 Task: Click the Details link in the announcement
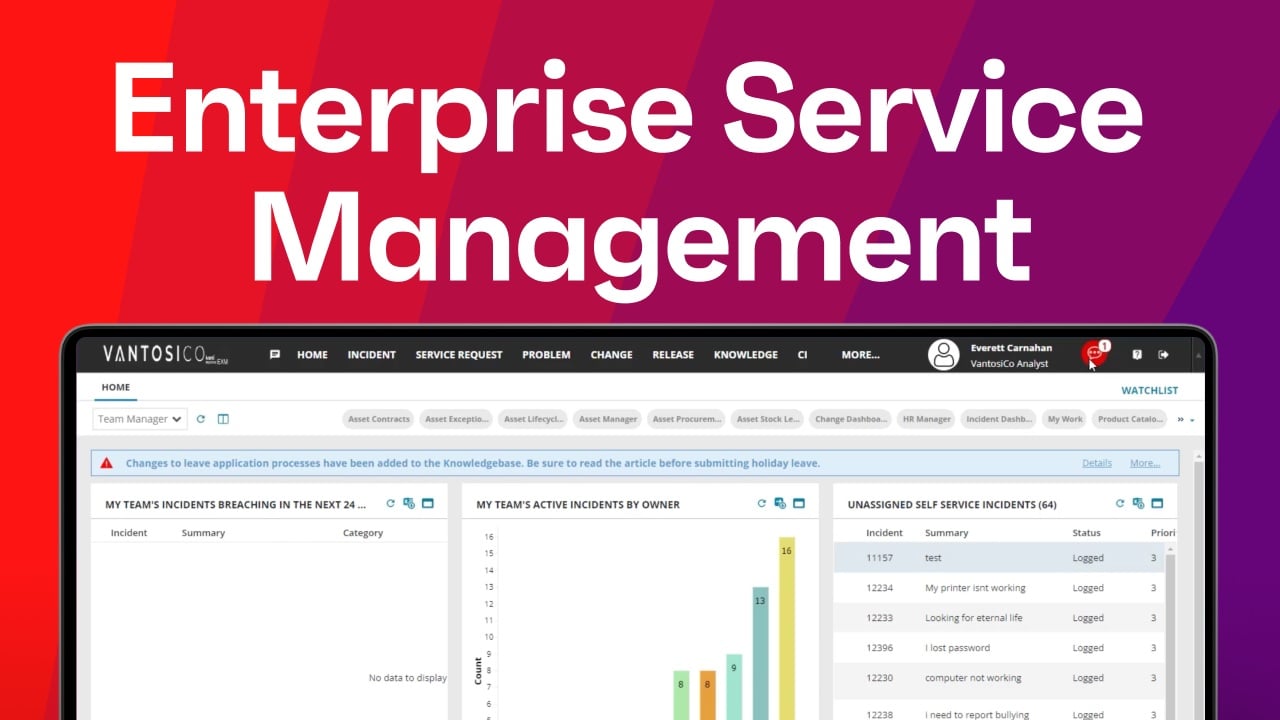(x=1096, y=463)
